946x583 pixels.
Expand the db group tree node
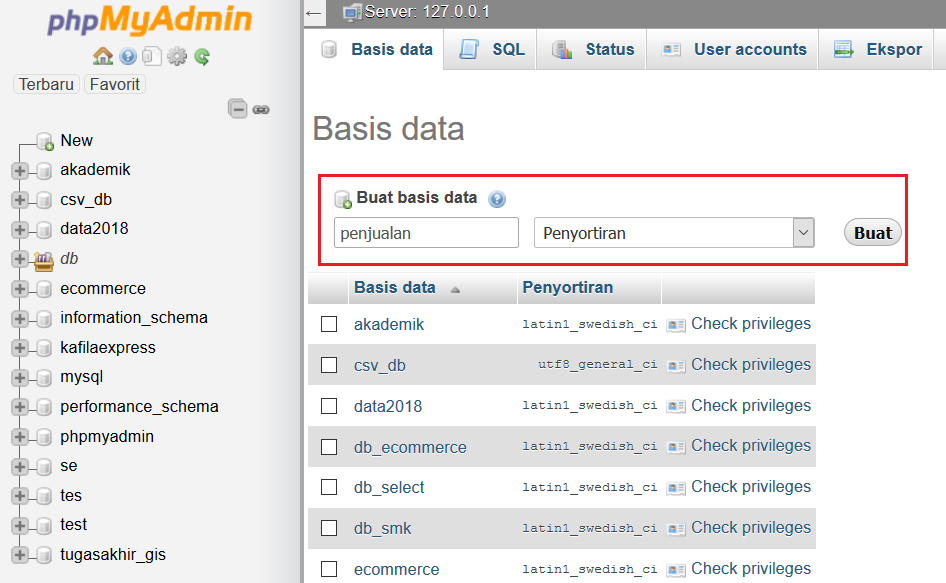point(19,259)
